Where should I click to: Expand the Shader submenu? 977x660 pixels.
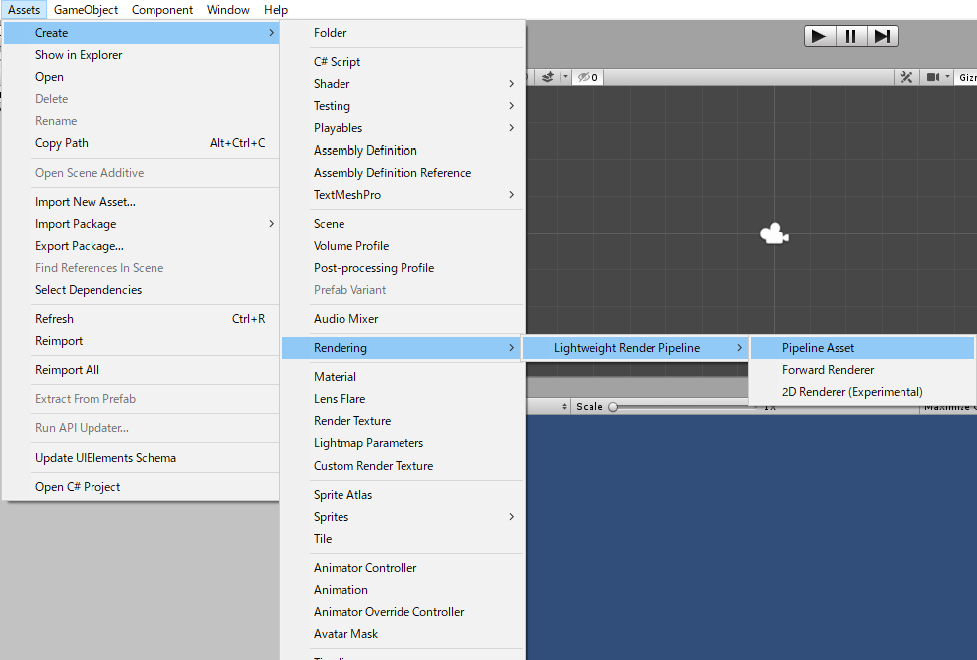[403, 84]
